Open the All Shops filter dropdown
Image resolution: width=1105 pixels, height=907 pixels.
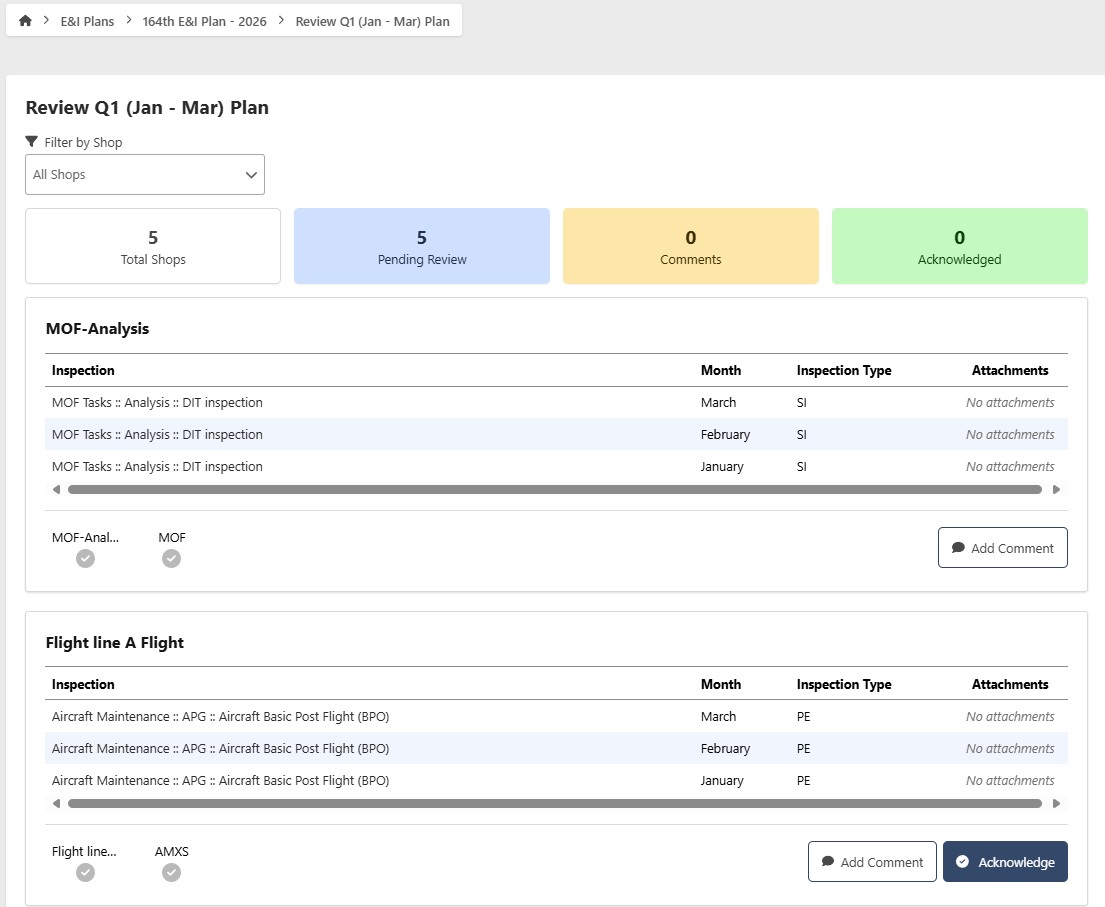coord(145,174)
